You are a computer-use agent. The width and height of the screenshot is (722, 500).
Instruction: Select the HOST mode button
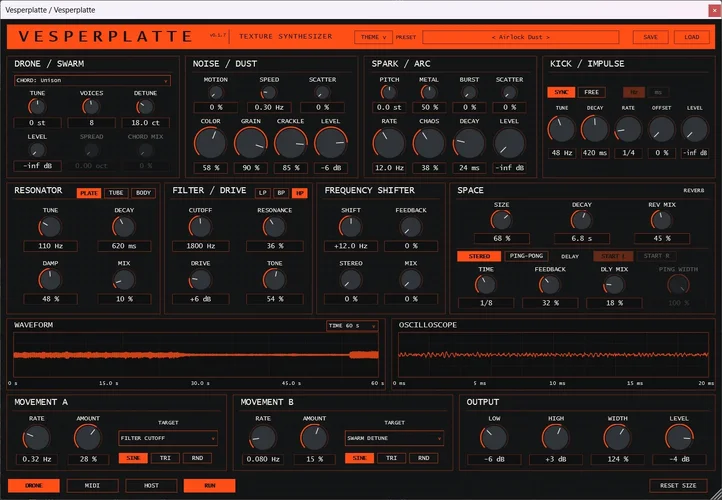point(151,485)
